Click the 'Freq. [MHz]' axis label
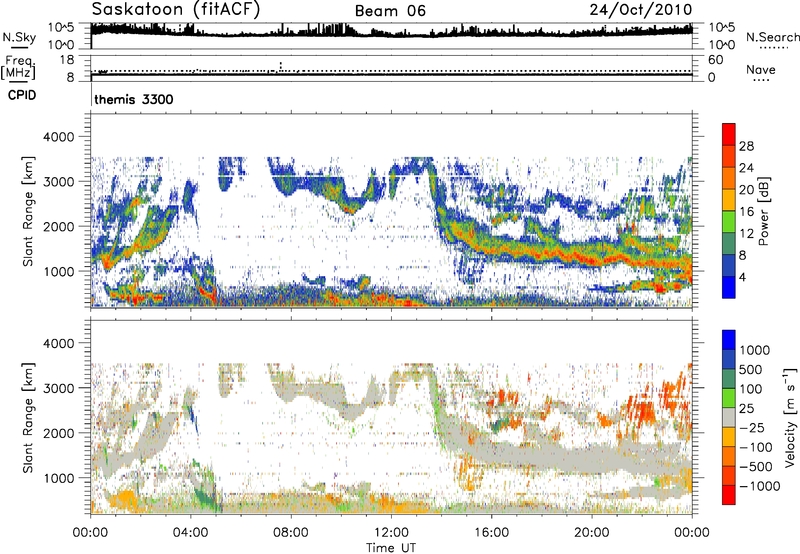 [x=18, y=68]
